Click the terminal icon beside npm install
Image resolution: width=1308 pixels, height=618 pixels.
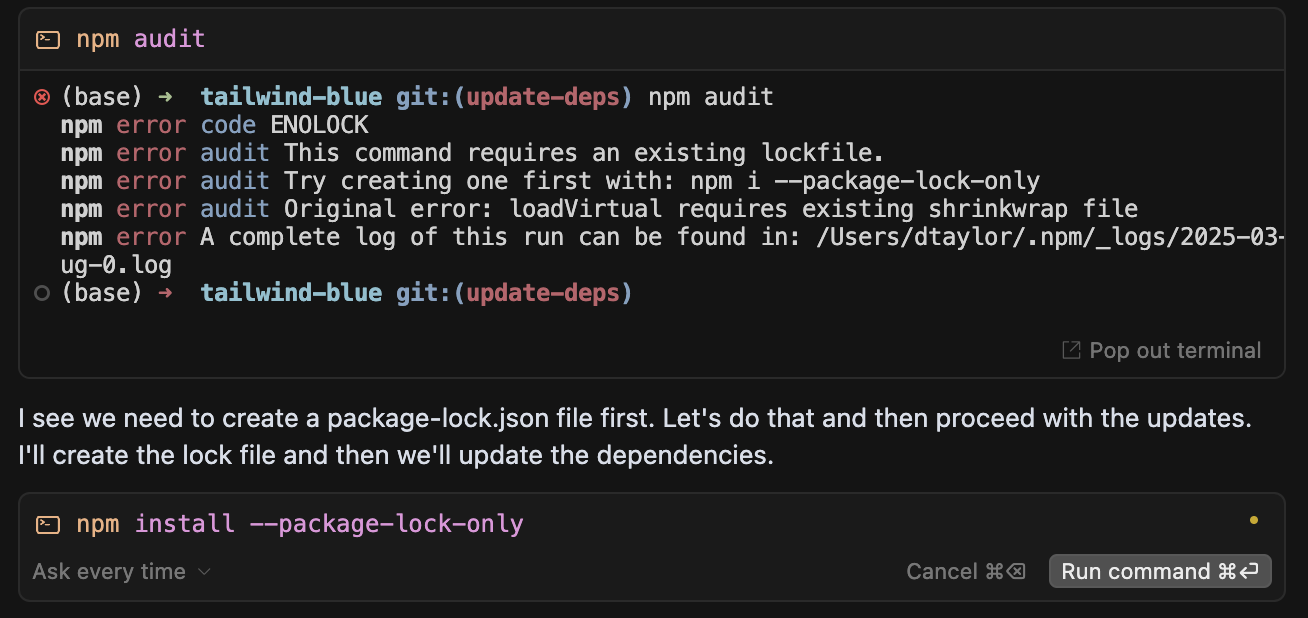coord(47,524)
